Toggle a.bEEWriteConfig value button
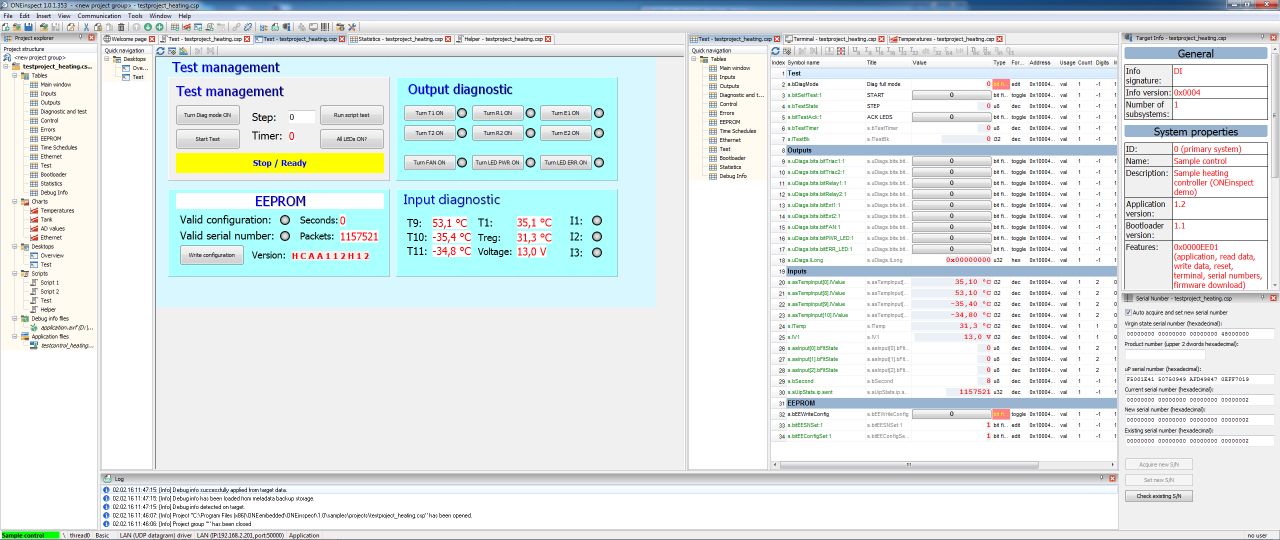This screenshot has height=540, width=1280. [950, 414]
